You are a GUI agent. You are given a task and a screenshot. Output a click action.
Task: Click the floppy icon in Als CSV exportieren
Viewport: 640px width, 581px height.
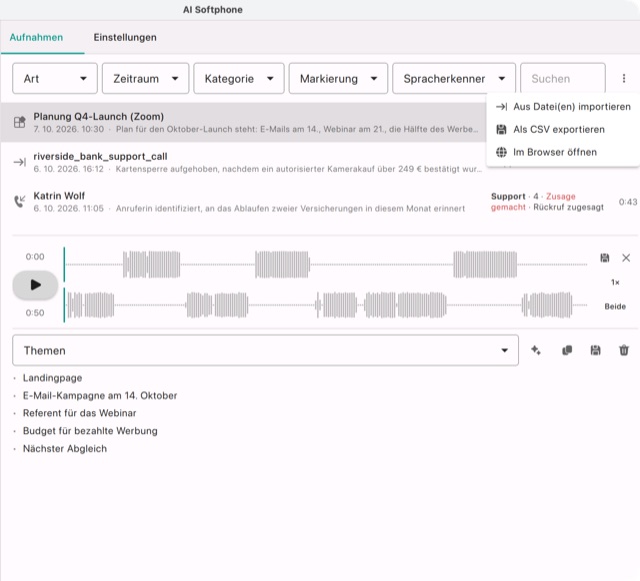[x=501, y=129]
